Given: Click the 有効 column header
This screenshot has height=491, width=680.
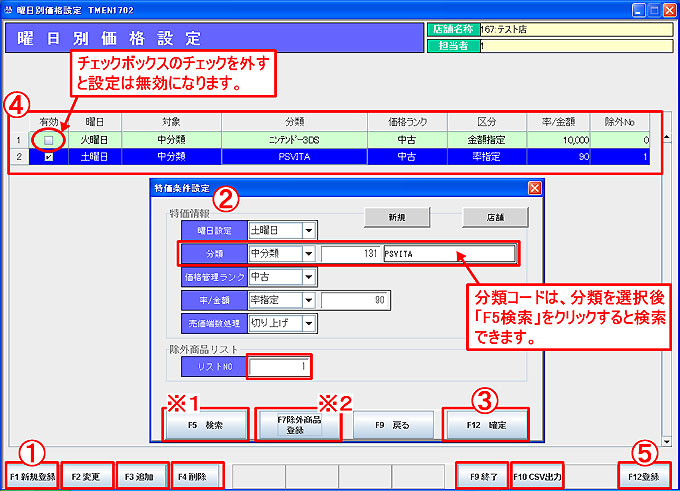Looking at the screenshot, I should pyautogui.click(x=49, y=122).
